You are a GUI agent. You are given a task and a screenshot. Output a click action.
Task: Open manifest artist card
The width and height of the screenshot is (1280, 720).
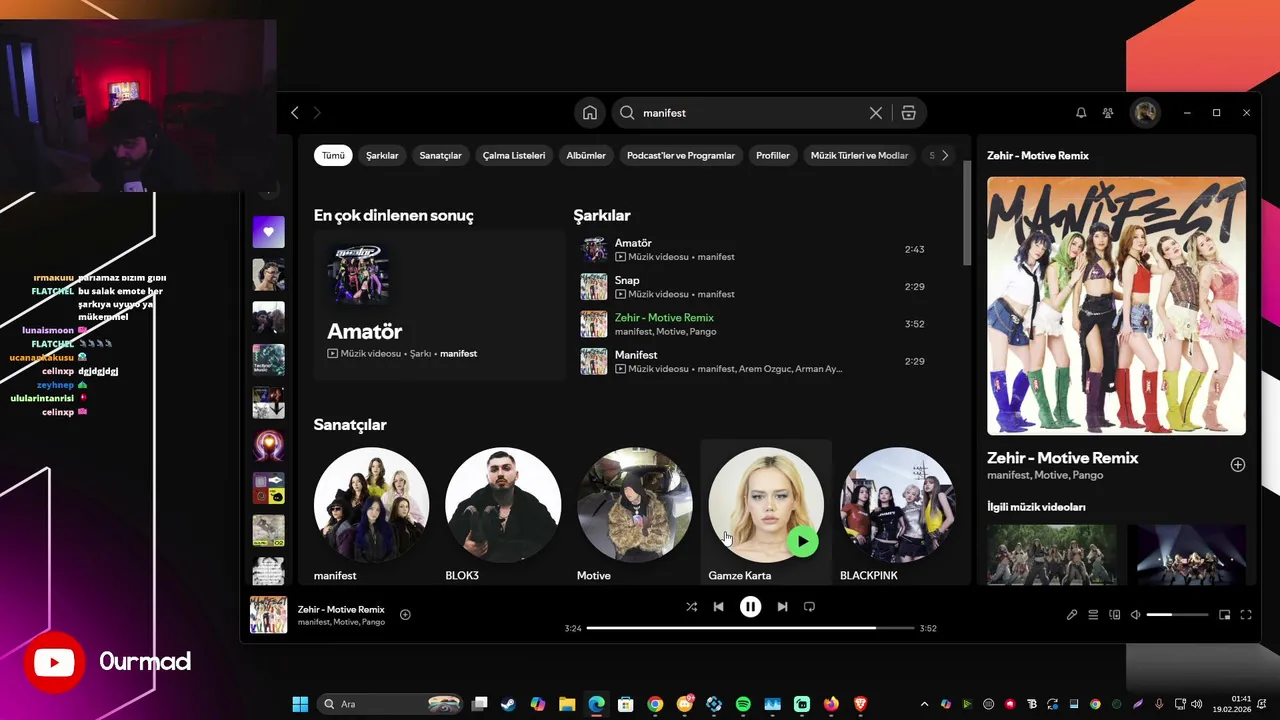[x=371, y=514]
